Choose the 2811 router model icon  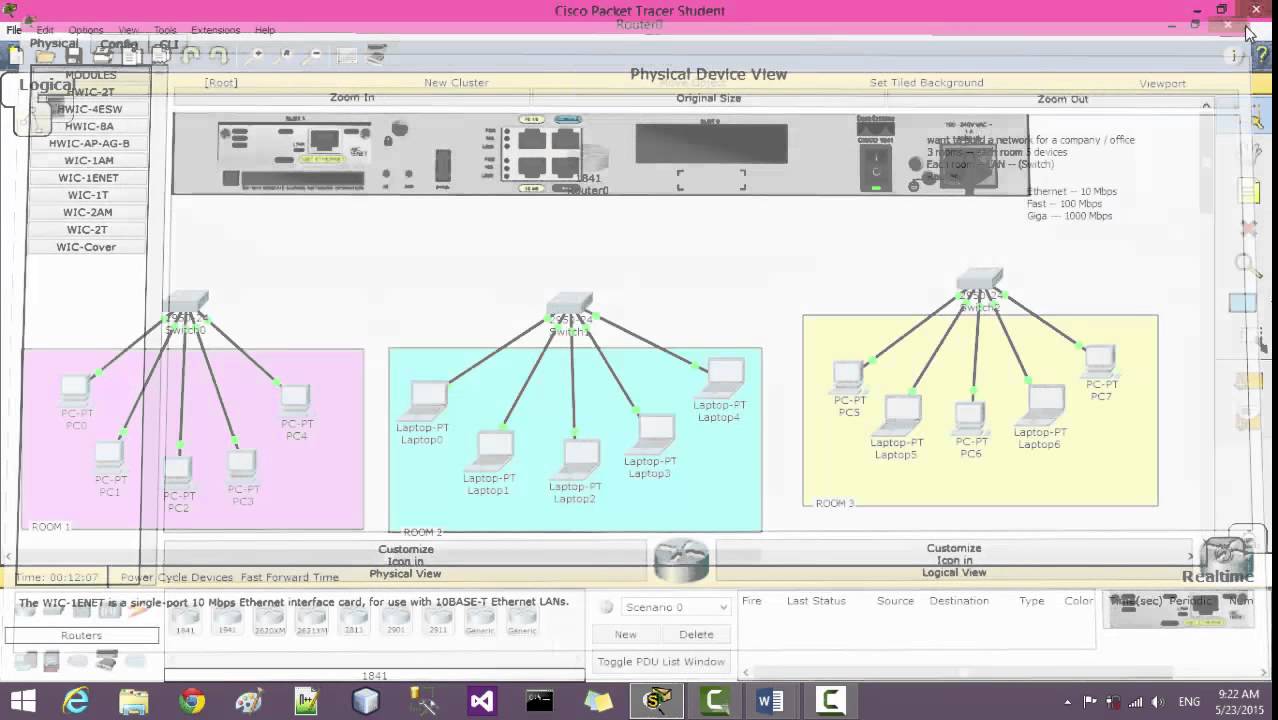(352, 620)
